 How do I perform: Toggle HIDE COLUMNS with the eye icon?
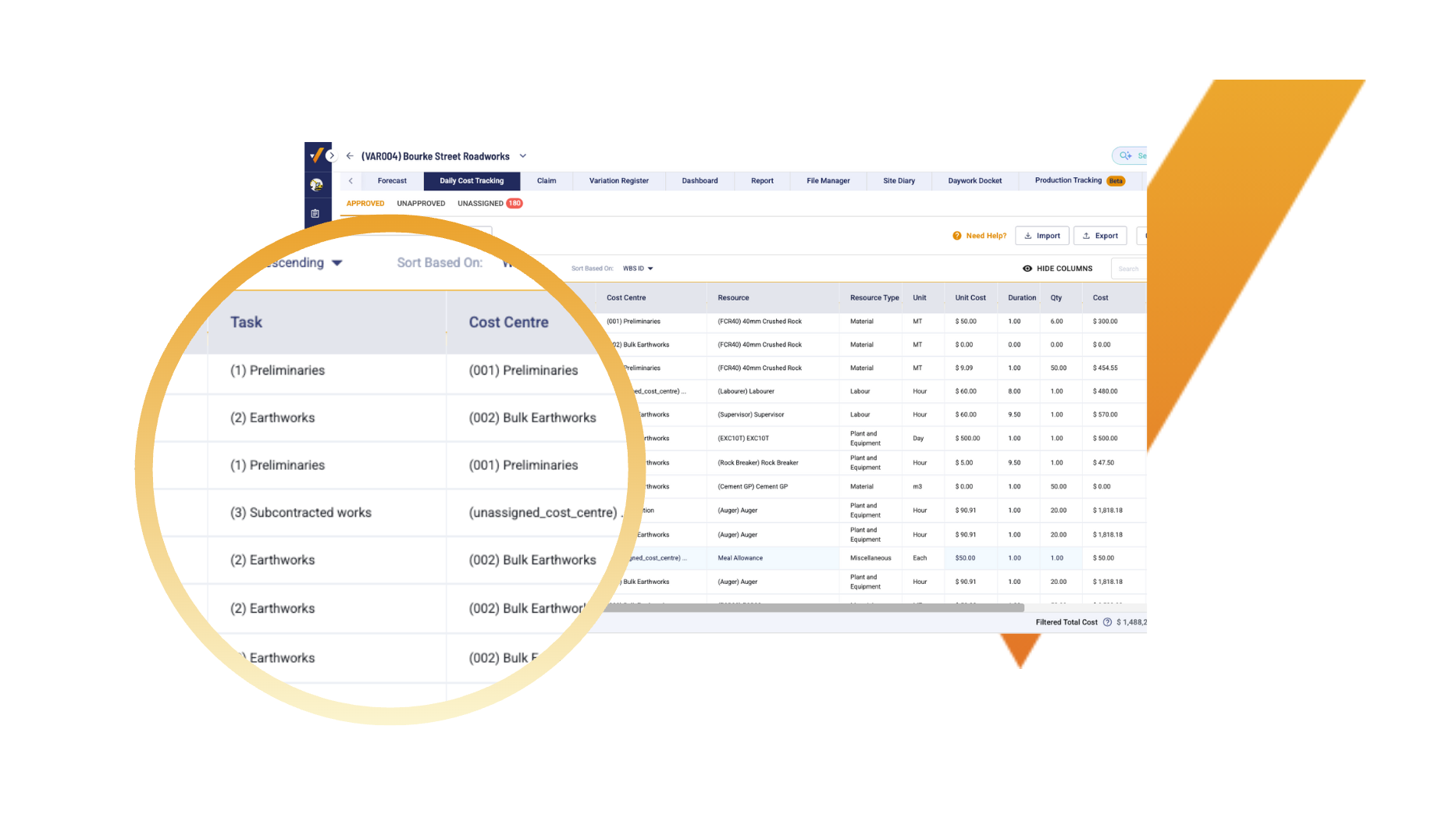tap(1027, 269)
